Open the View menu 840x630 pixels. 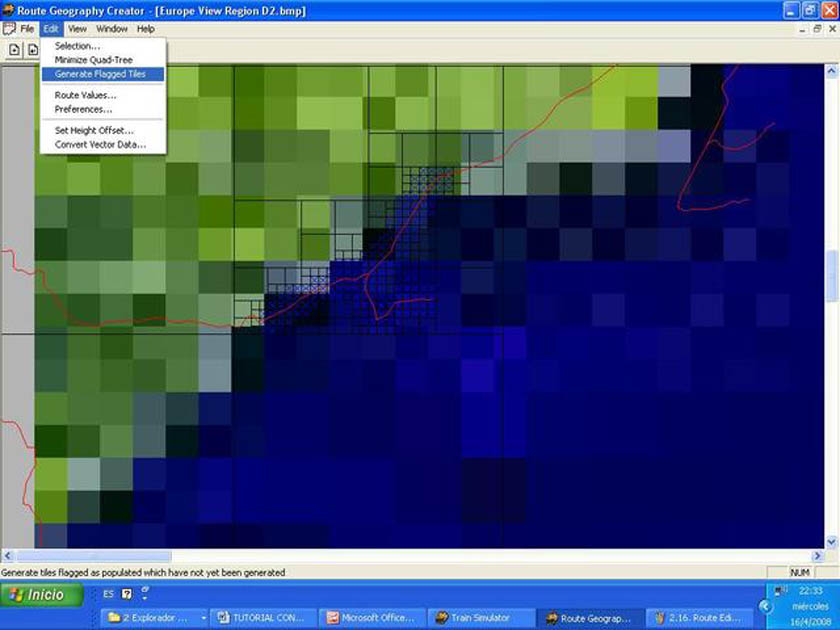(77, 29)
